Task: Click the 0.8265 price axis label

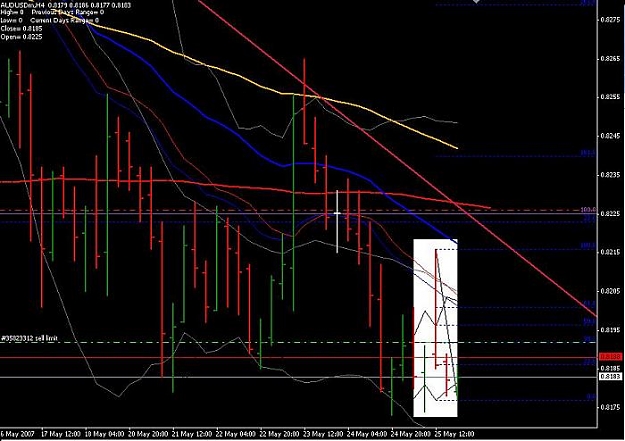Action: click(610, 59)
